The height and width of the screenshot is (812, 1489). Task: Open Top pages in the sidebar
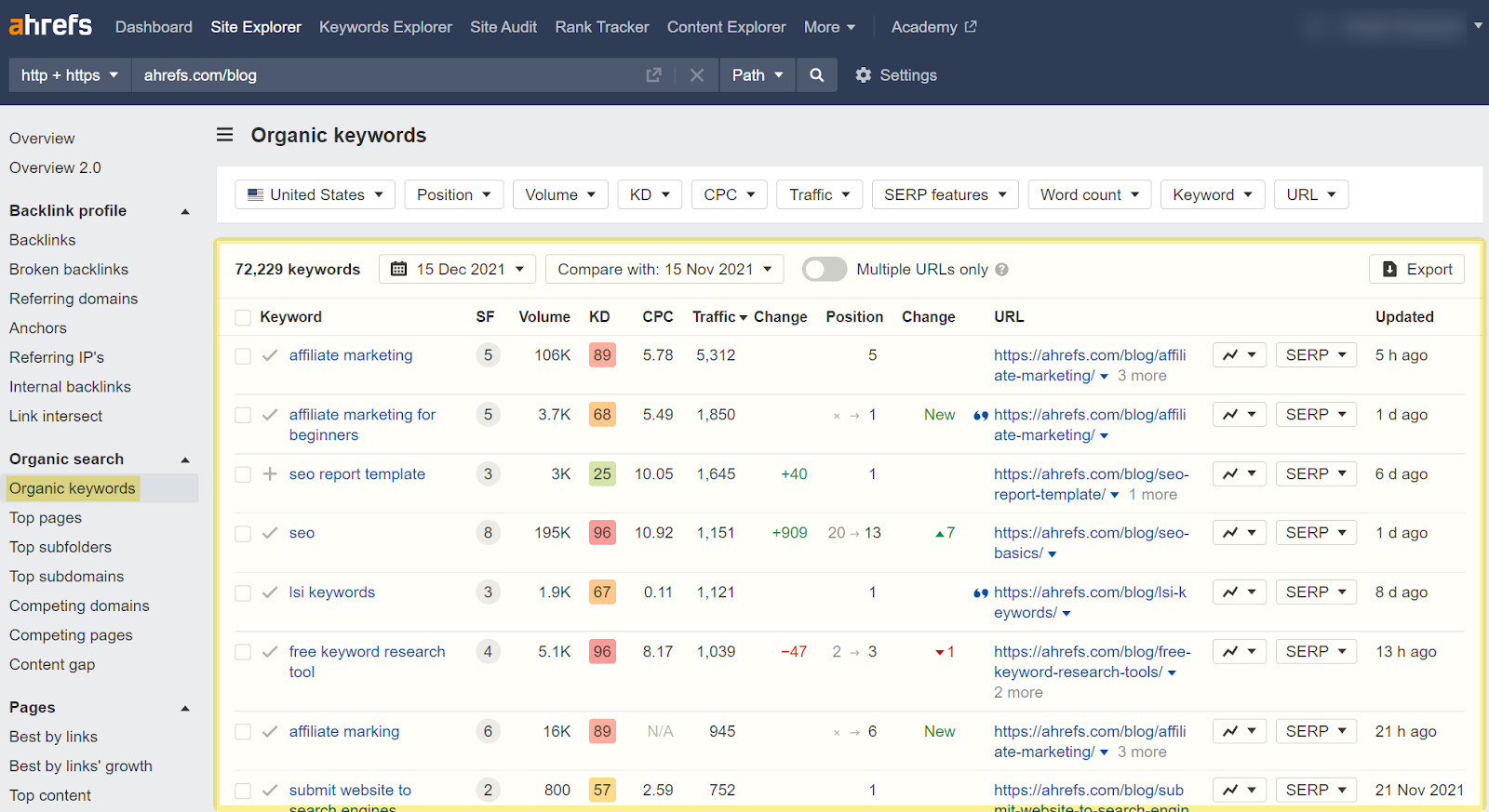click(46, 518)
